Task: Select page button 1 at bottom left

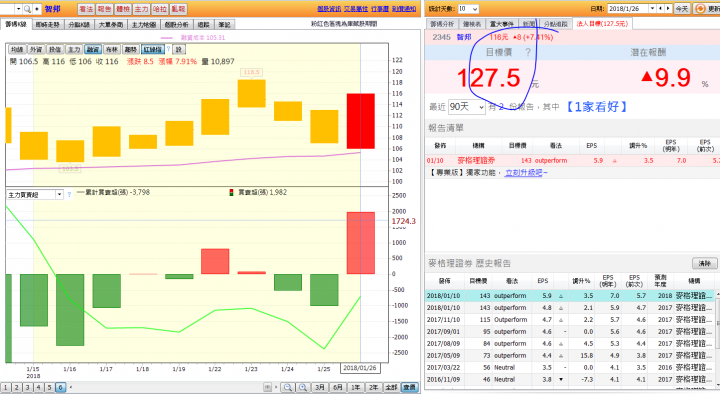Action: click(x=5, y=387)
